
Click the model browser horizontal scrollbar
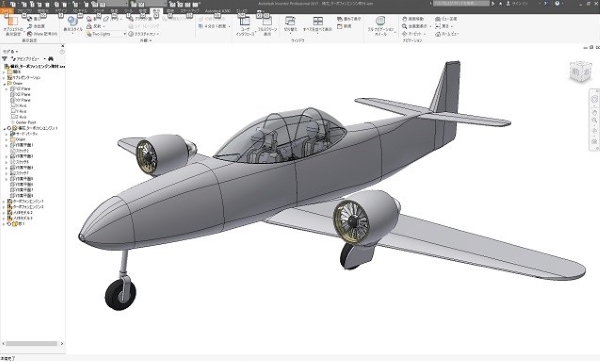click(32, 344)
